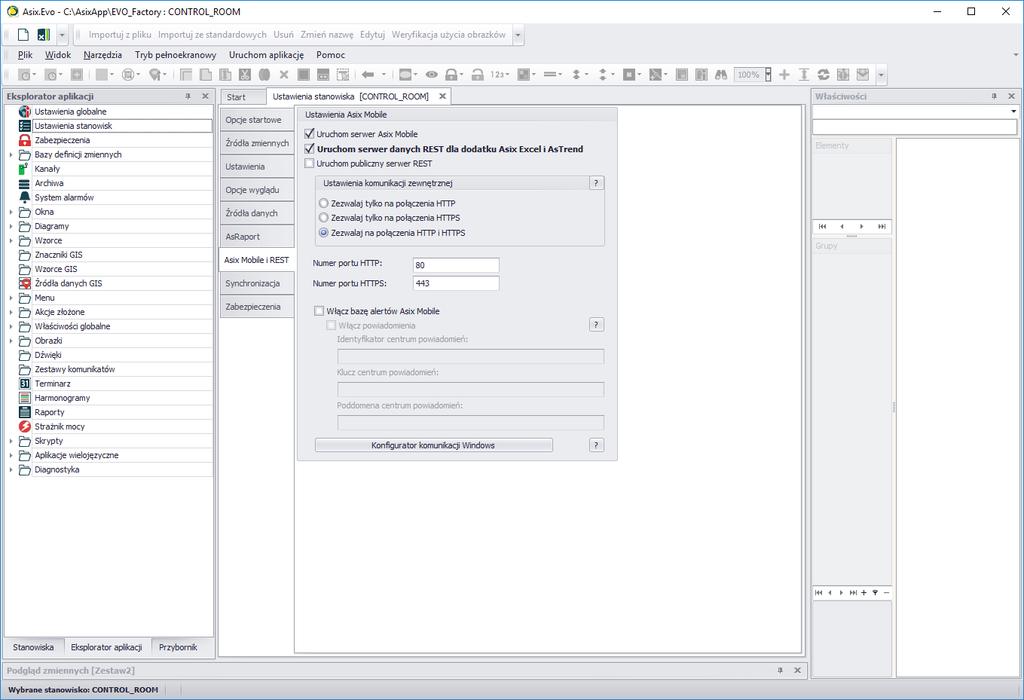Pin the Eksplorator aplikacji panel
This screenshot has width=1024, height=700.
188,96
